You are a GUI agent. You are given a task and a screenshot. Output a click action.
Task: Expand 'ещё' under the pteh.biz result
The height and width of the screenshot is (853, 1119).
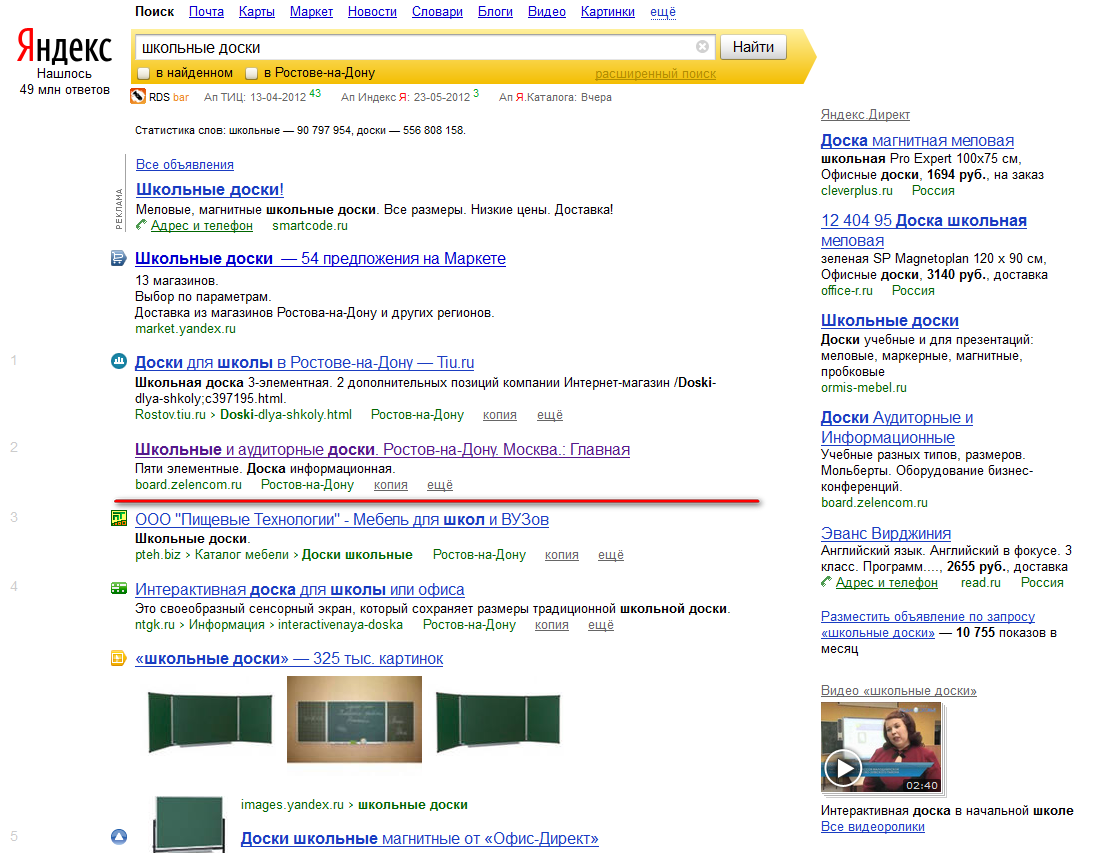pyautogui.click(x=611, y=555)
